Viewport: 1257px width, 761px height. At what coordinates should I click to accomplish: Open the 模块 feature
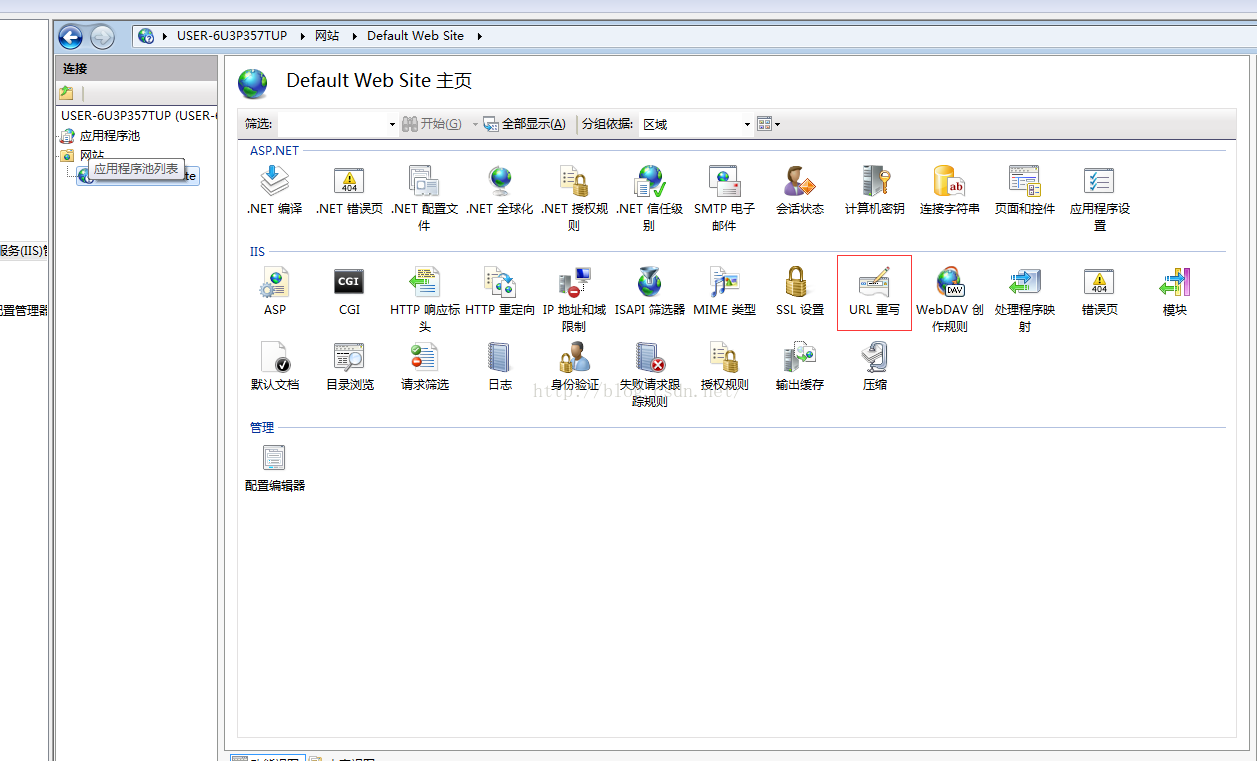(x=1174, y=291)
